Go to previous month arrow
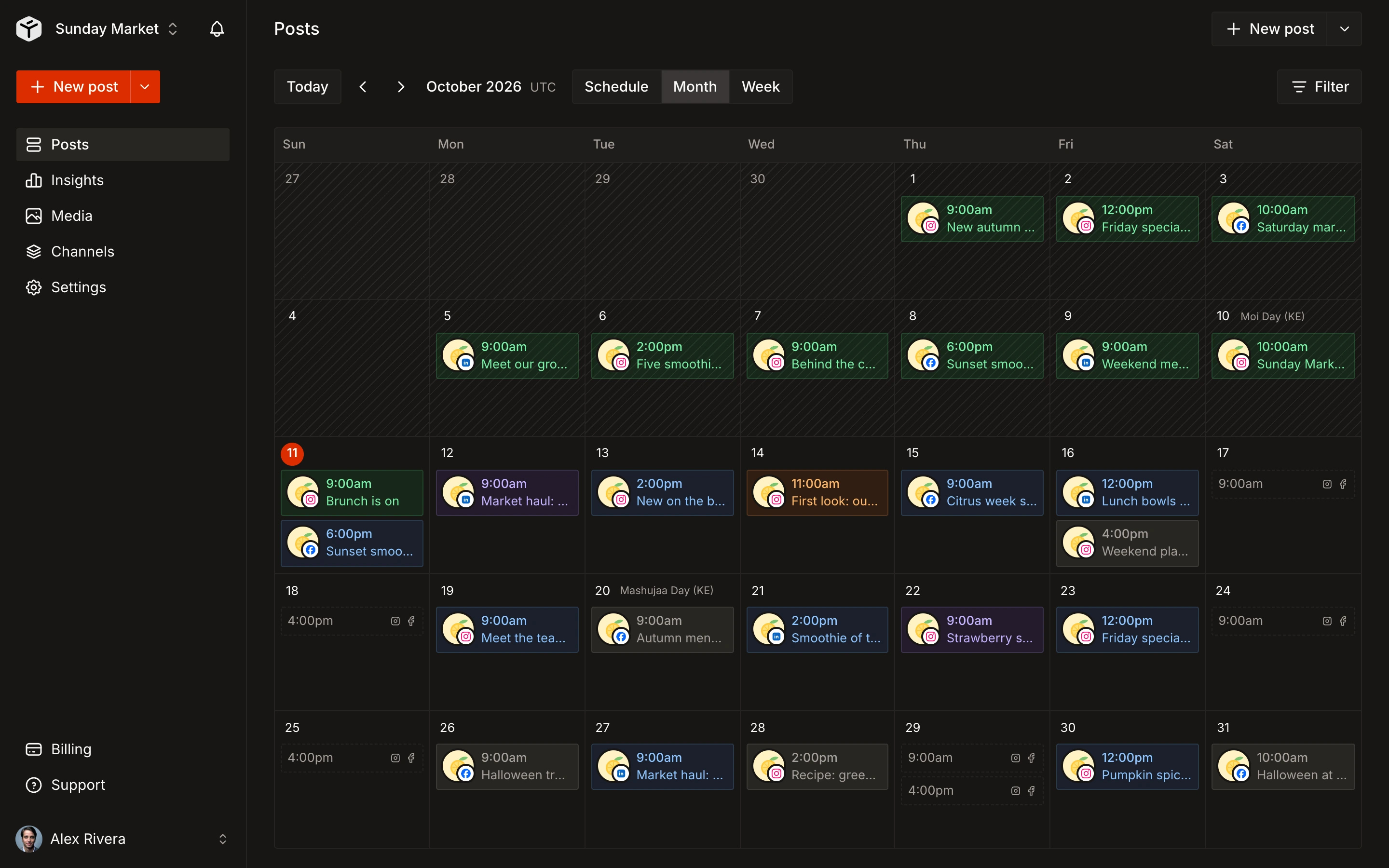The height and width of the screenshot is (868, 1389). coord(363,87)
